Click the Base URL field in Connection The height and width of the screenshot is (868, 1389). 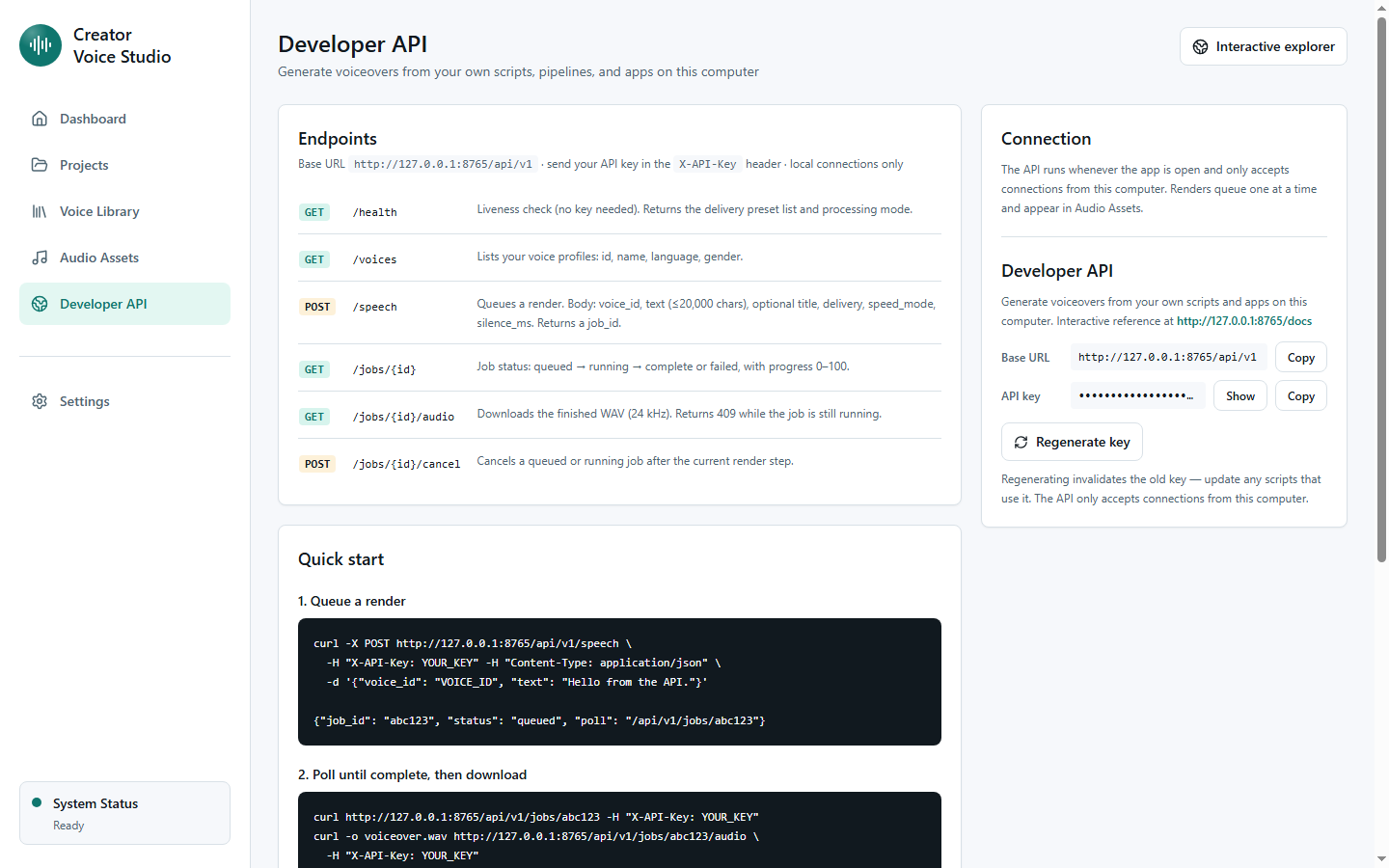point(1168,357)
